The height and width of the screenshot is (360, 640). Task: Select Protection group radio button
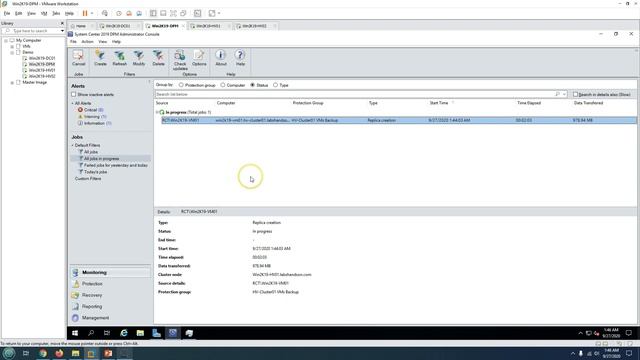point(181,85)
